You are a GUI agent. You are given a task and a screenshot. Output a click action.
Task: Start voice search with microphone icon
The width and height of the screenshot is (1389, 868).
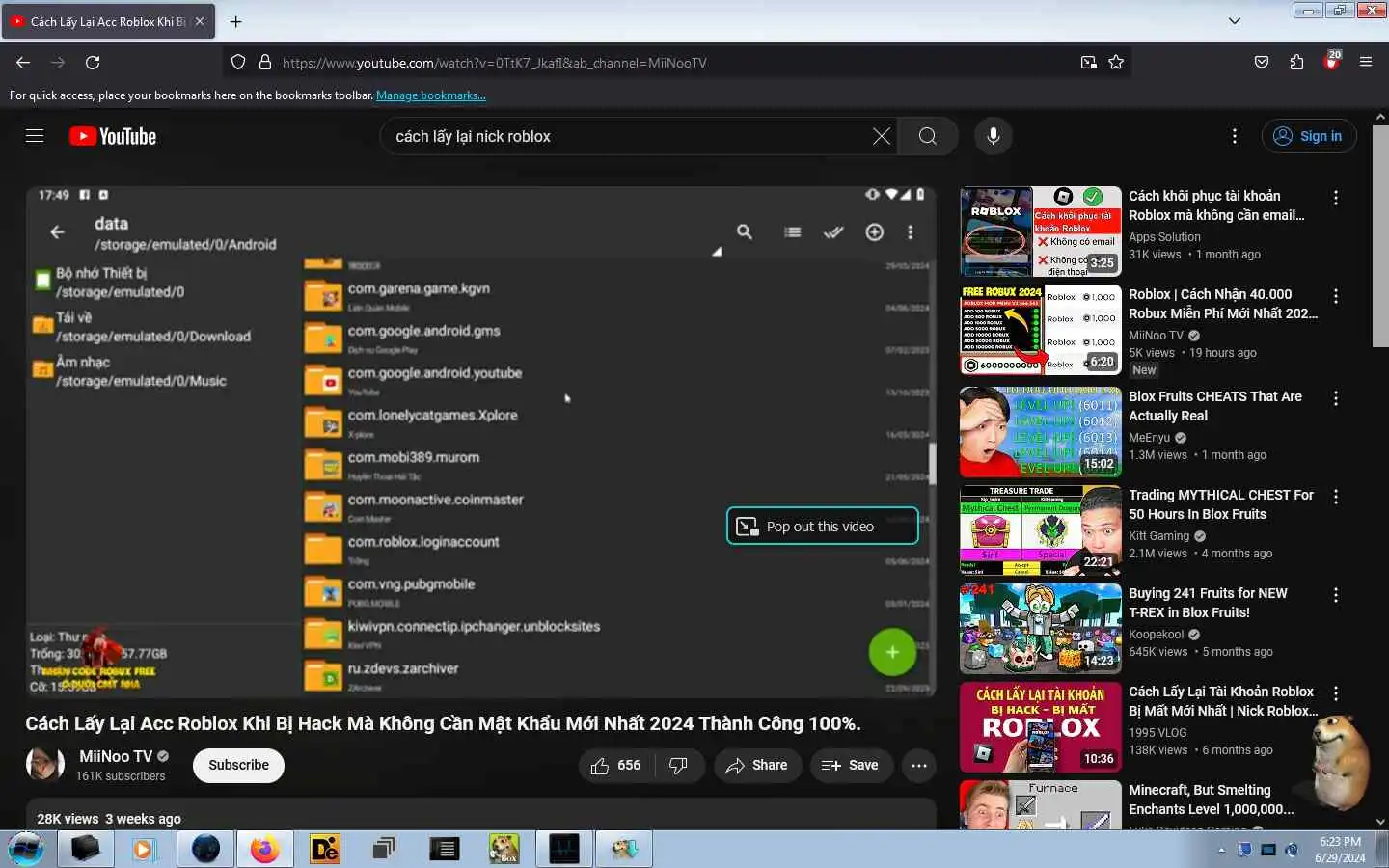click(993, 136)
